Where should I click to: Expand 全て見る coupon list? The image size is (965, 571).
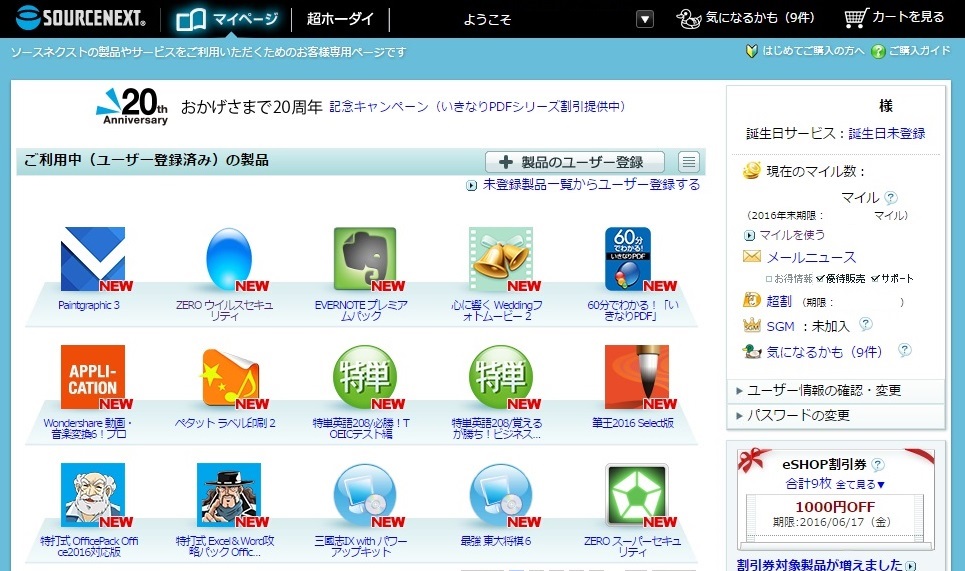860,484
